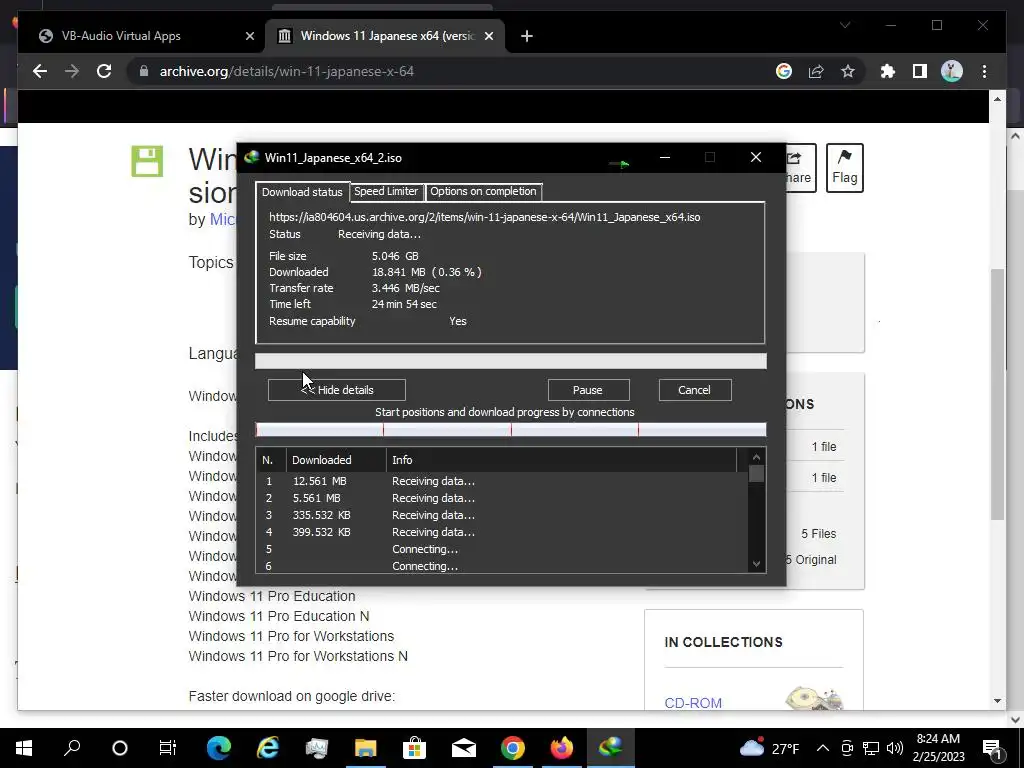1024x768 pixels.
Task: Open the Speed Limiter tab
Action: [x=386, y=191]
